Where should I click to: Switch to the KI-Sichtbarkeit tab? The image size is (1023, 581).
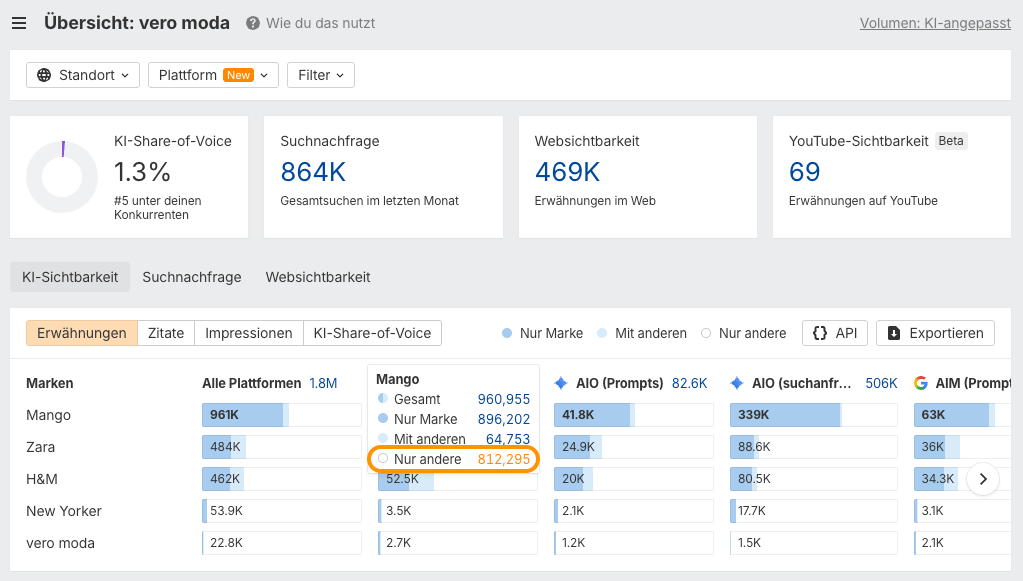coord(70,277)
